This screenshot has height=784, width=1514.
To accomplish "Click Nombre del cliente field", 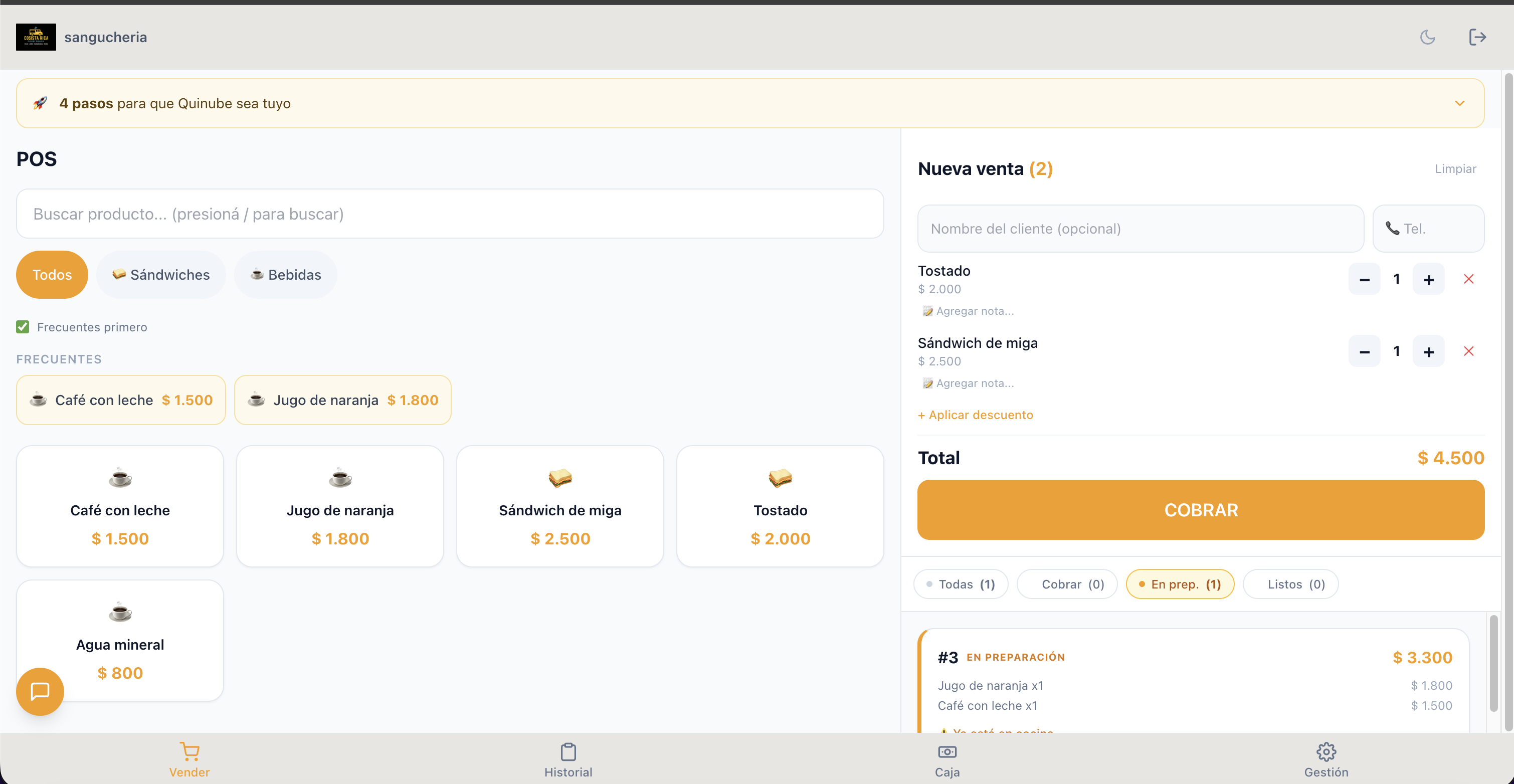I will pos(1140,229).
